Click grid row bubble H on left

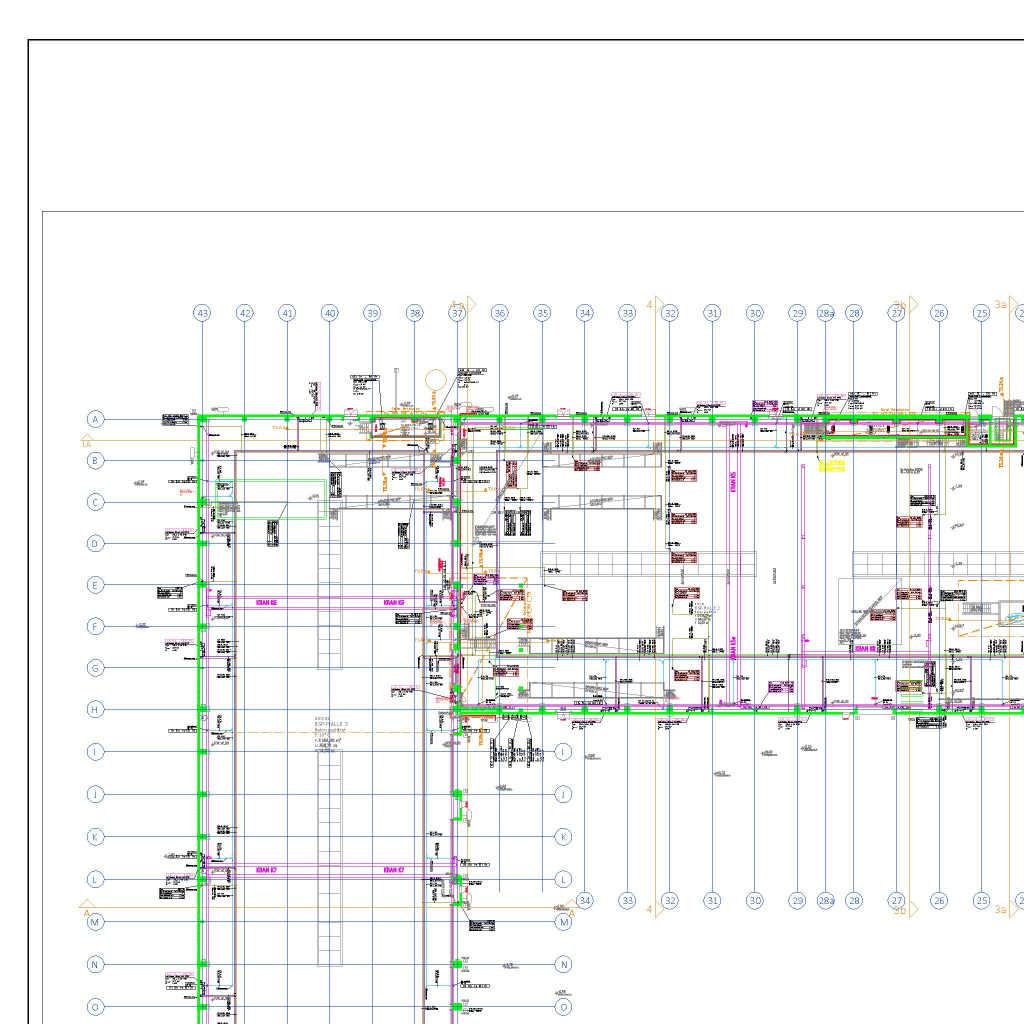point(95,710)
